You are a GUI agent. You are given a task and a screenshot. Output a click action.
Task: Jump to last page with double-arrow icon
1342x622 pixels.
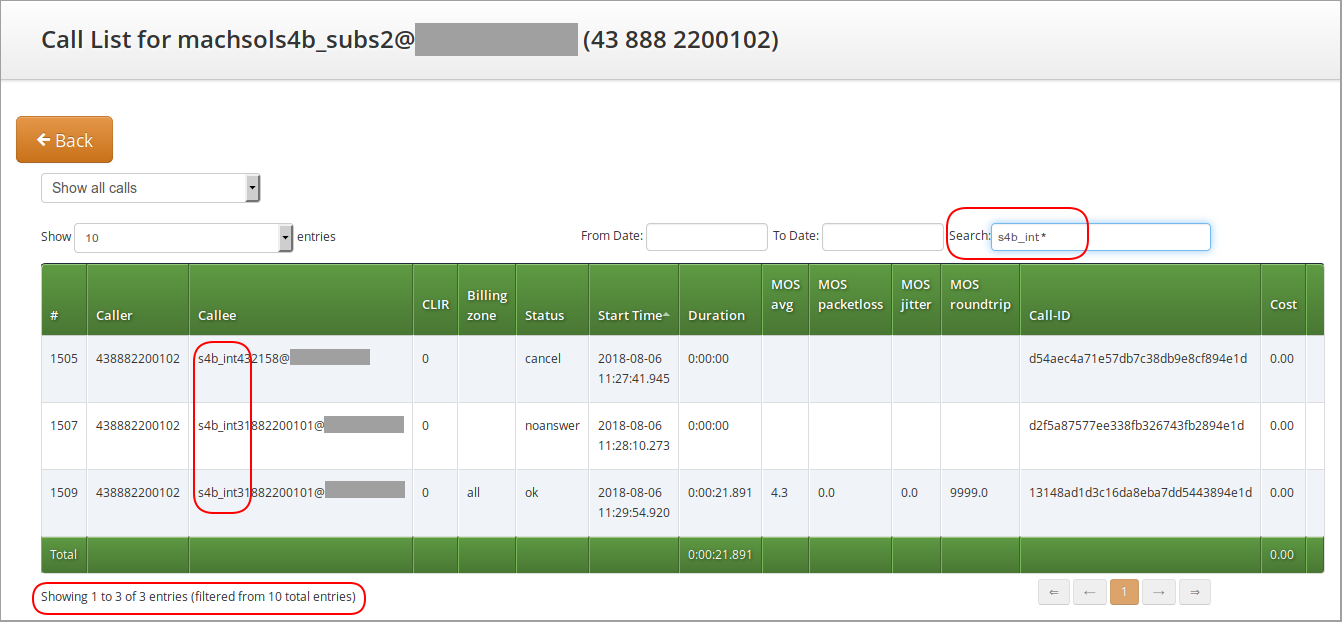1194,592
